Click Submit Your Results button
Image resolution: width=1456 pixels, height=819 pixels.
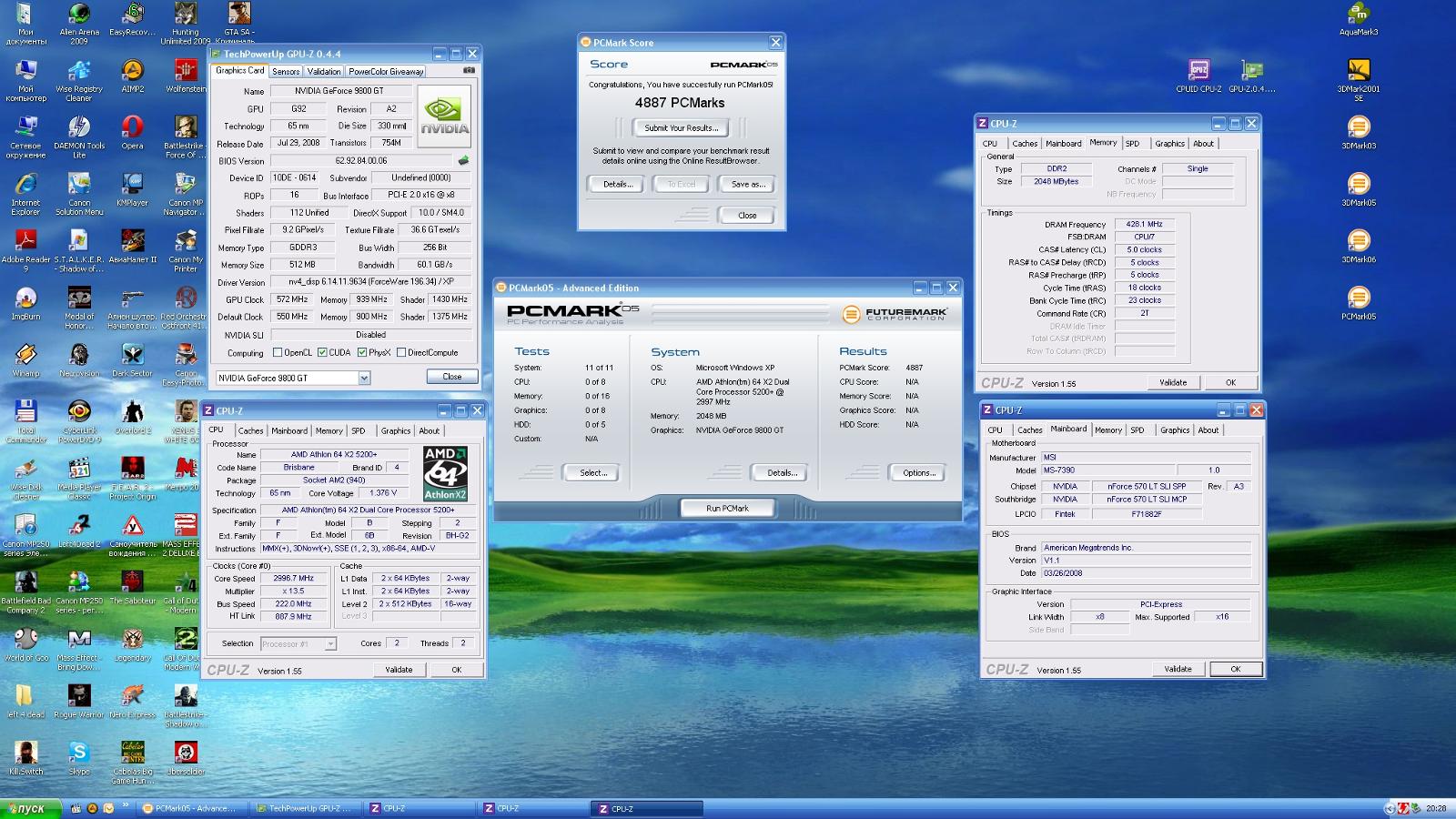[682, 127]
